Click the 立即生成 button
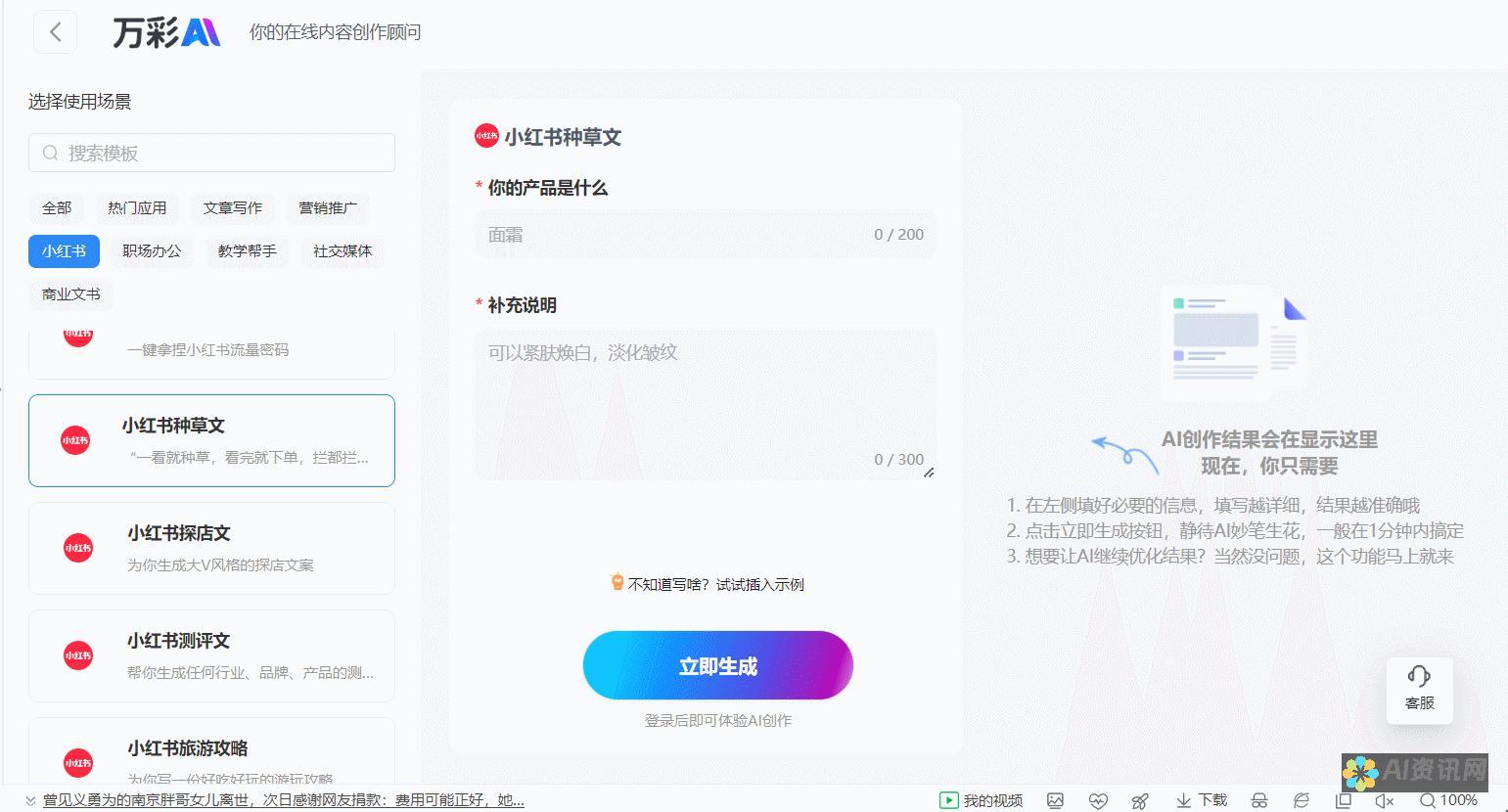The width and height of the screenshot is (1508, 812). point(718,665)
